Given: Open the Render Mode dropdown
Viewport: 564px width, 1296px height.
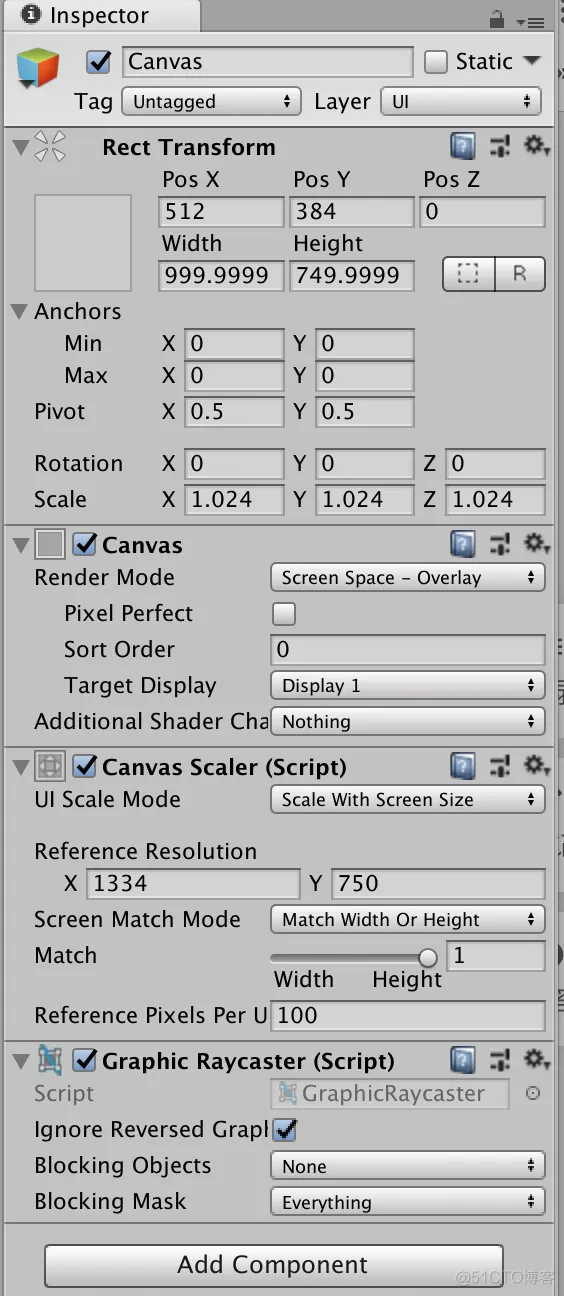Looking at the screenshot, I should (x=407, y=577).
